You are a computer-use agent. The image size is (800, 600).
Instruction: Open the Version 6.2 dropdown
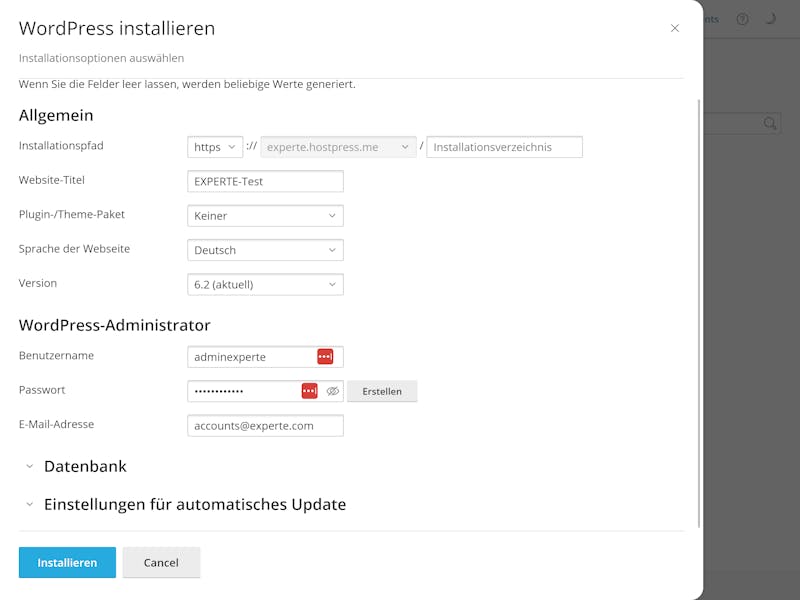point(265,285)
